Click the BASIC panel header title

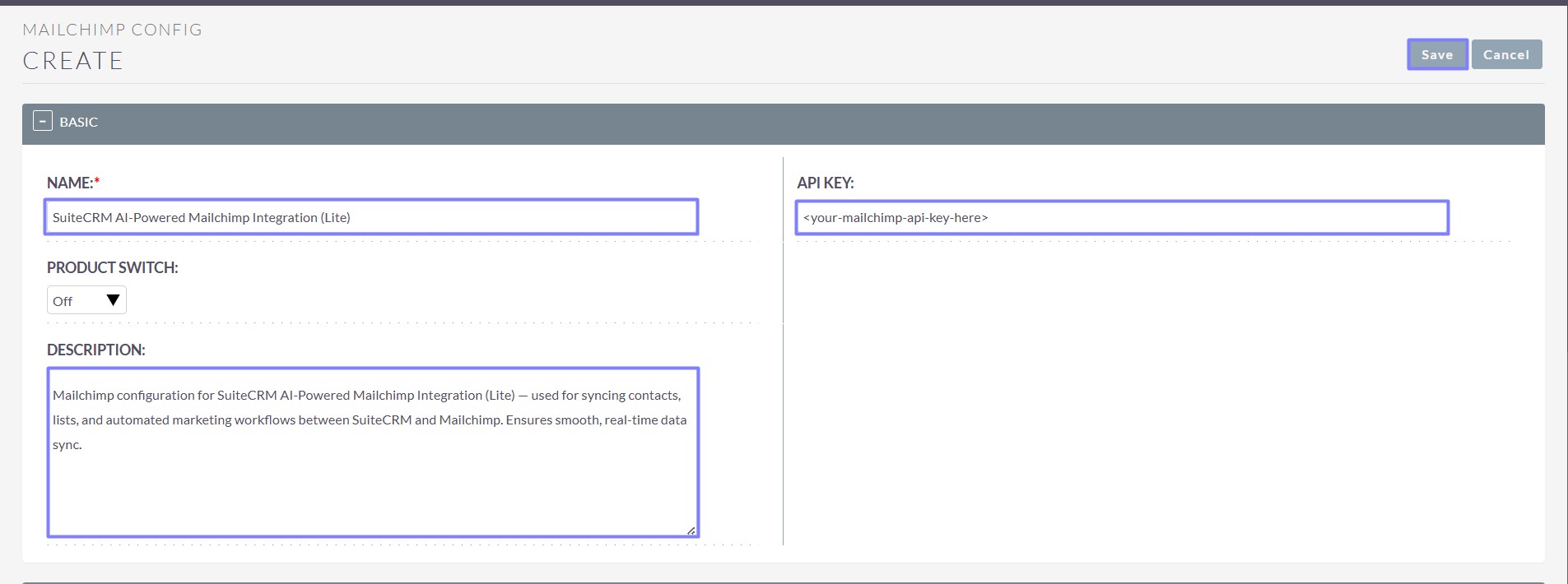[79, 122]
